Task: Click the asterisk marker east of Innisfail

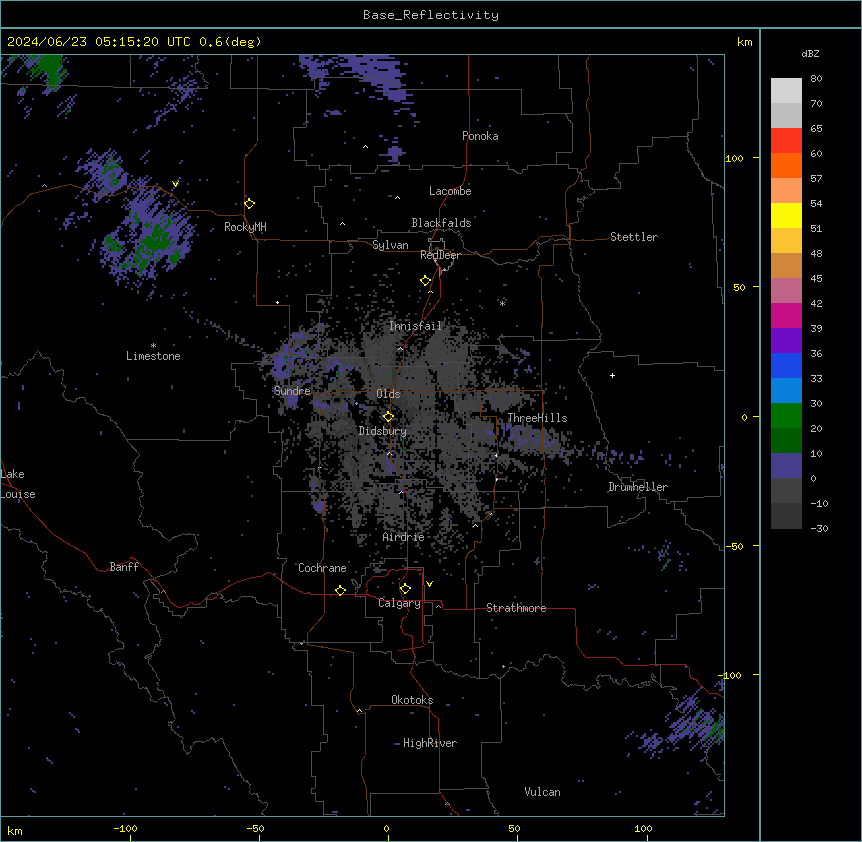Action: [x=502, y=303]
